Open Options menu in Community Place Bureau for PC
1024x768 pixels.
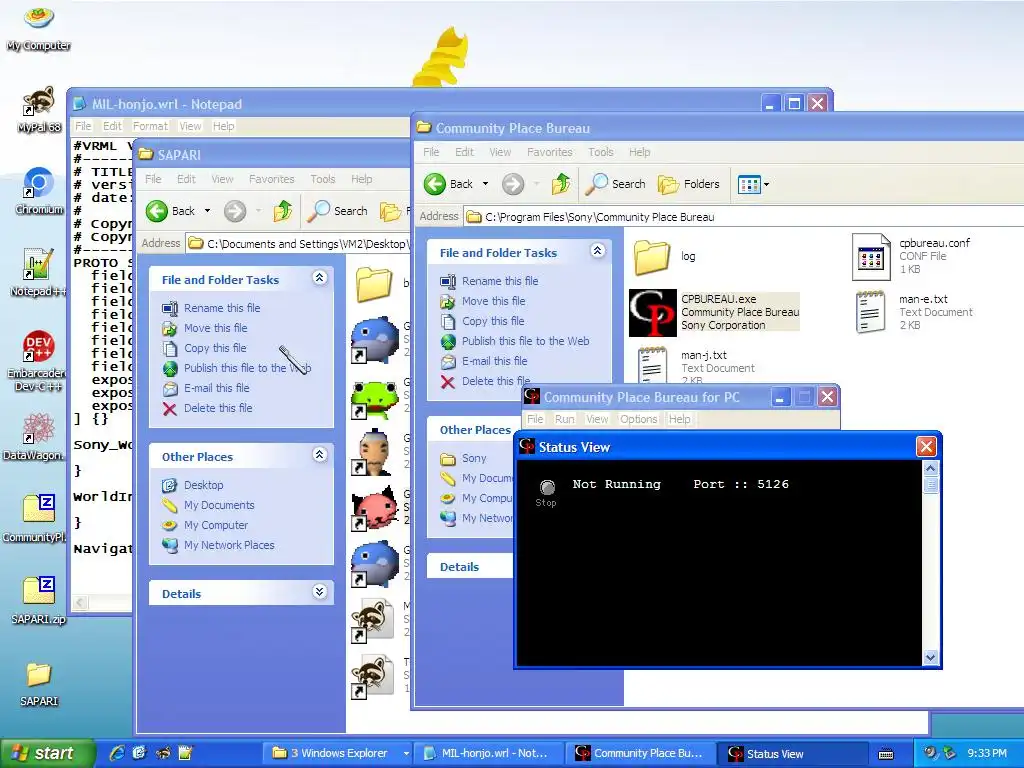coord(638,419)
